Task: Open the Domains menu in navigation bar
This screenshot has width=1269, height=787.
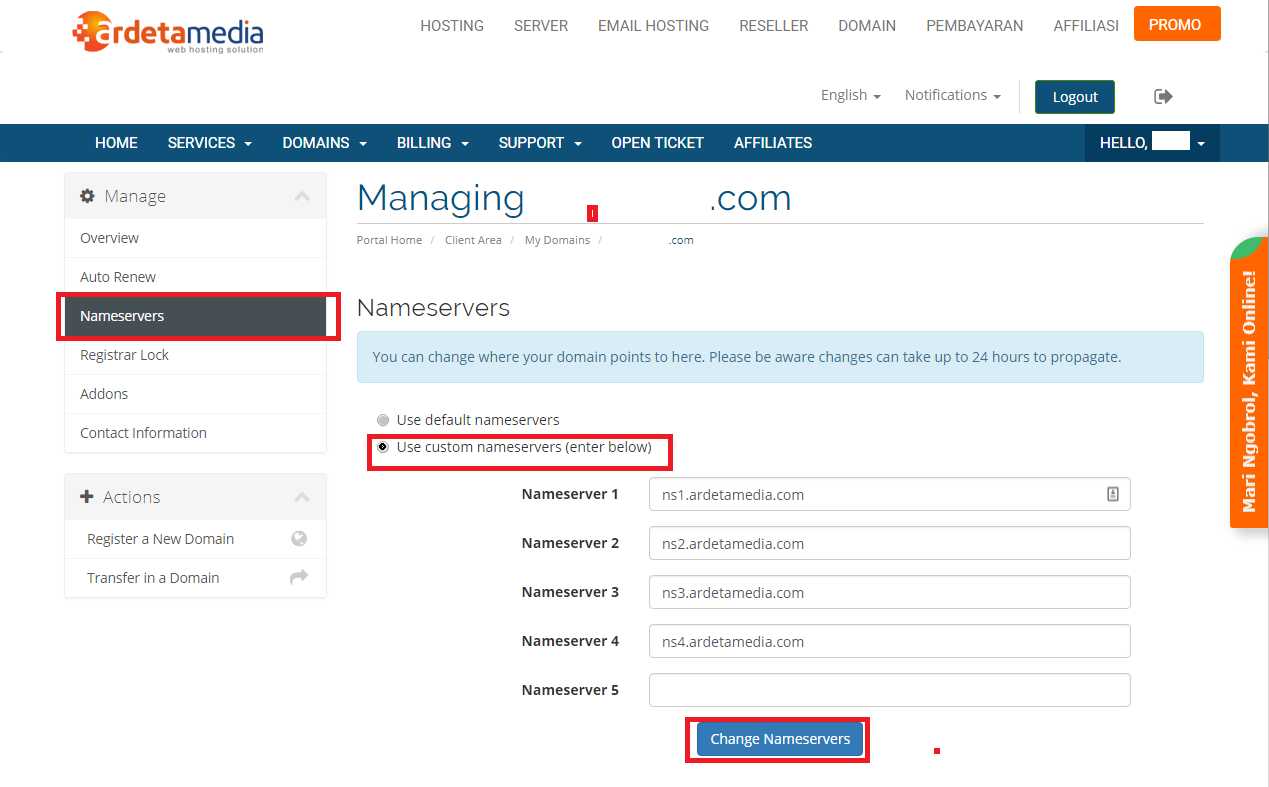Action: point(324,143)
